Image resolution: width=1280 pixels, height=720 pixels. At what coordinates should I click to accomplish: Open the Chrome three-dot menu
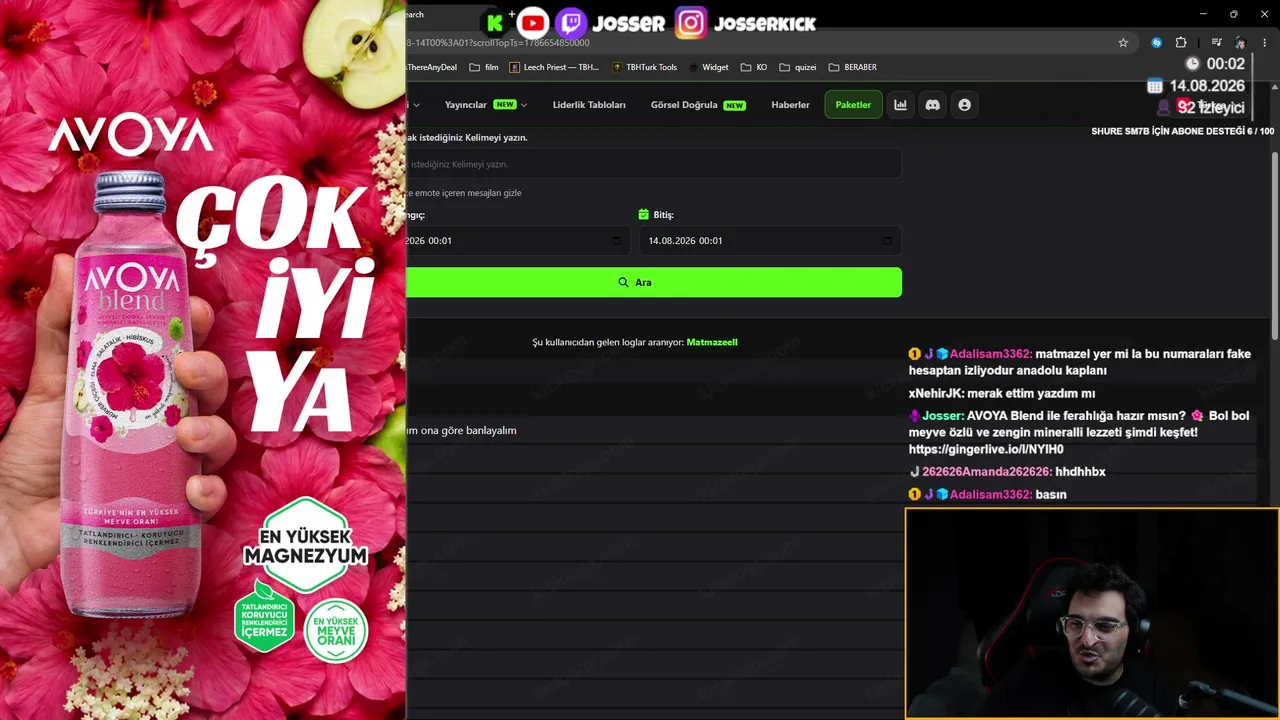1265,43
